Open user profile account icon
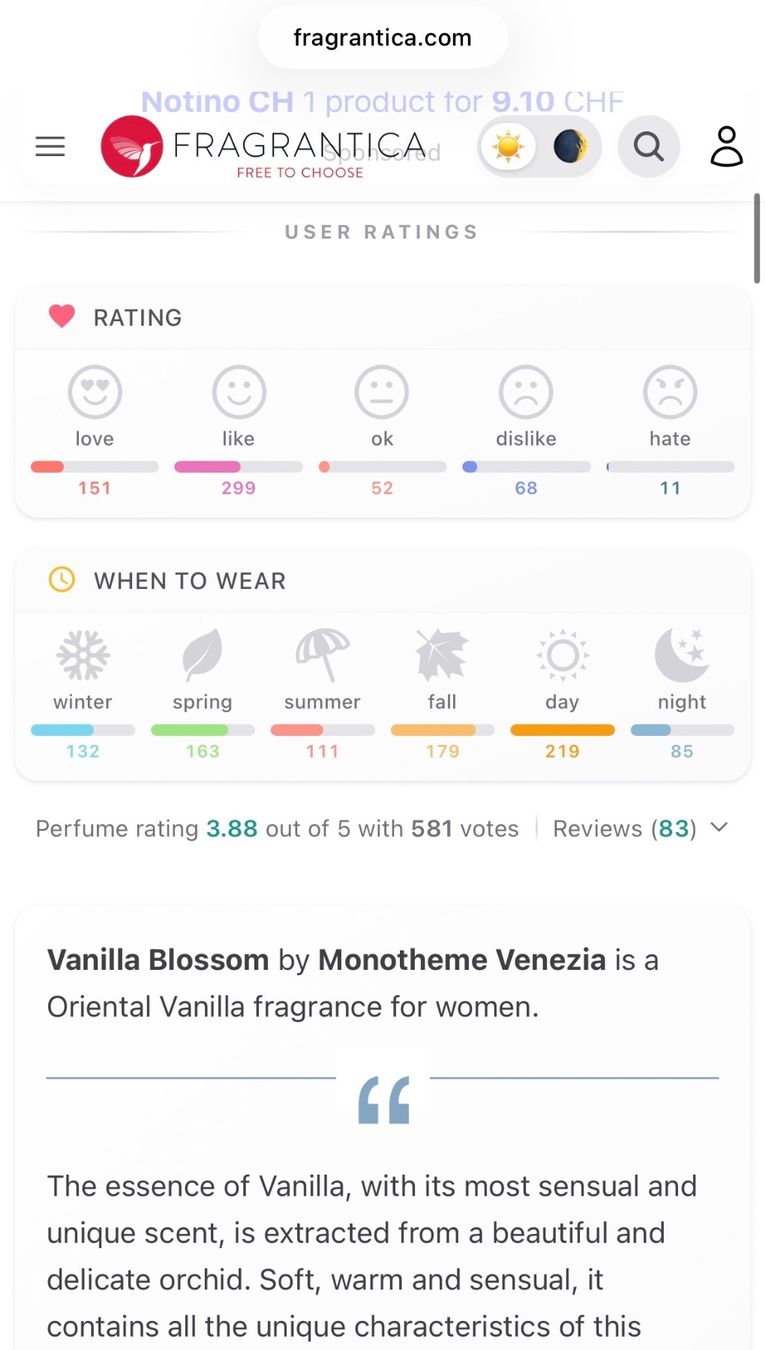This screenshot has height=1350, width=765. click(727, 147)
